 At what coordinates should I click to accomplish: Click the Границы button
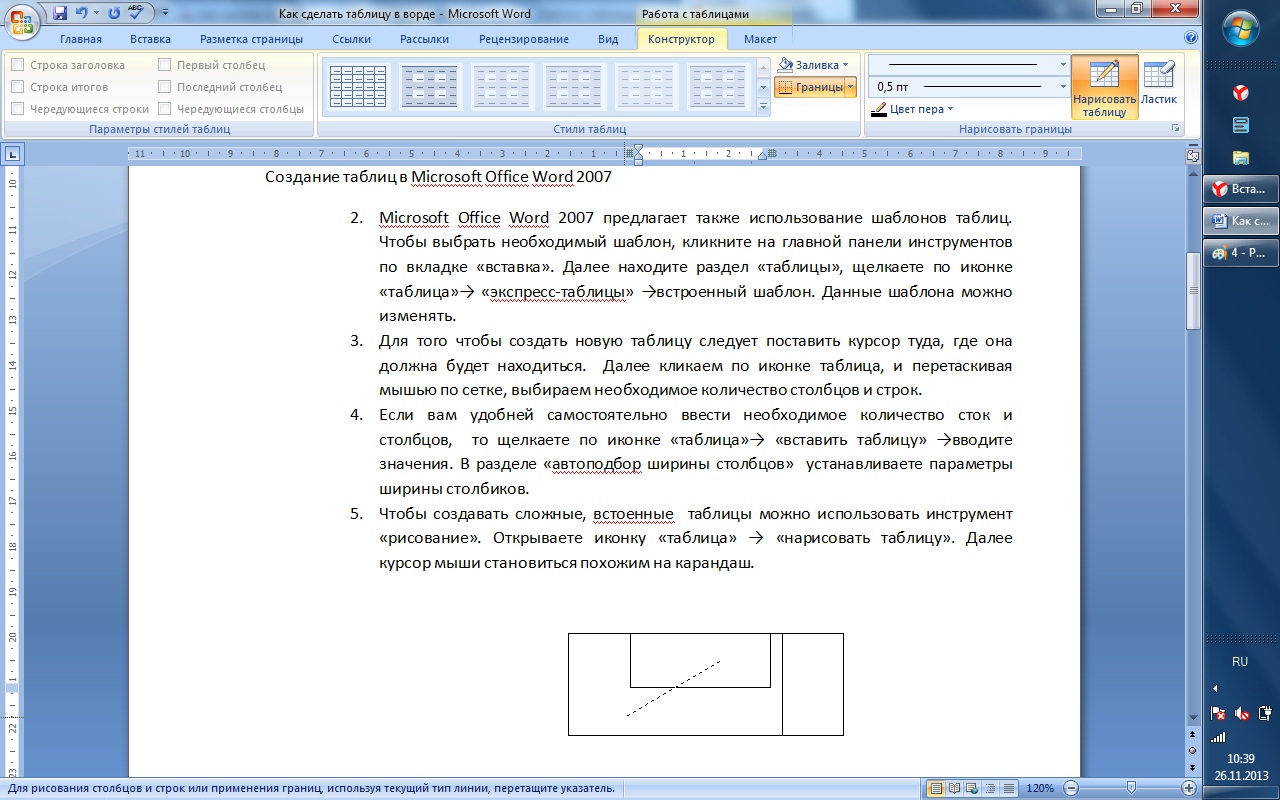[x=810, y=87]
